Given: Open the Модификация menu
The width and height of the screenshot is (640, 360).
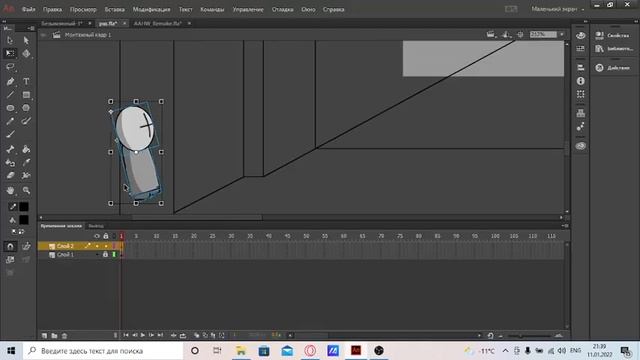Looking at the screenshot, I should (151, 9).
